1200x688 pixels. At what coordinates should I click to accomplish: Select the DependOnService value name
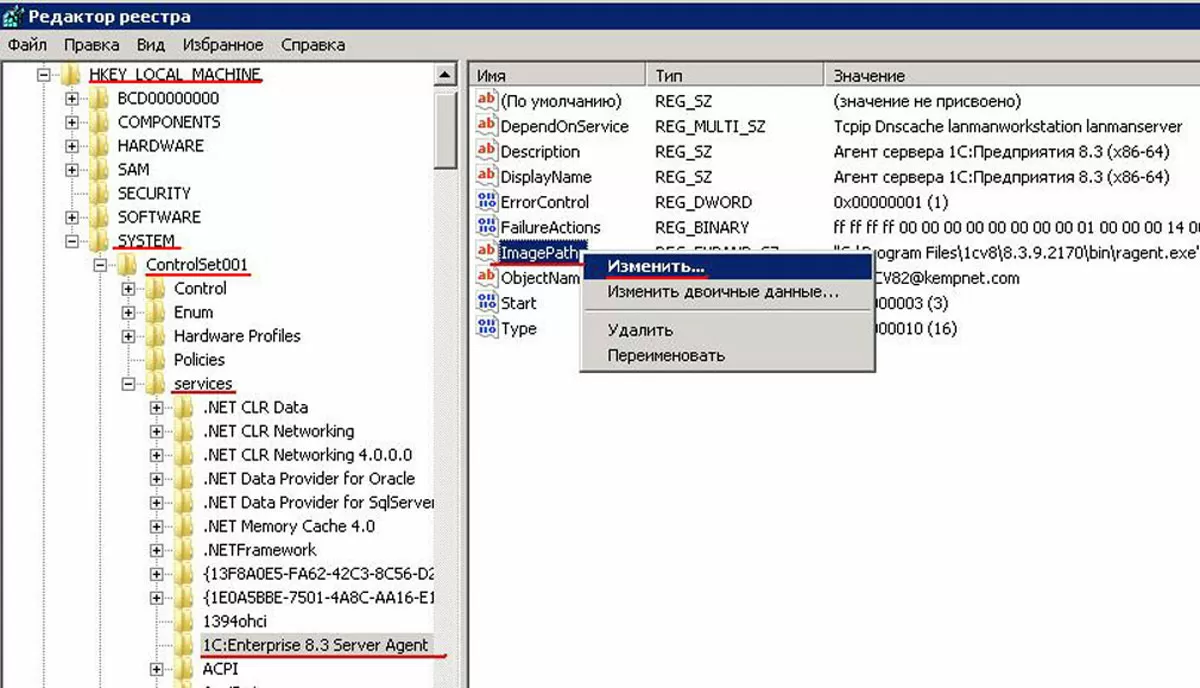[565, 126]
